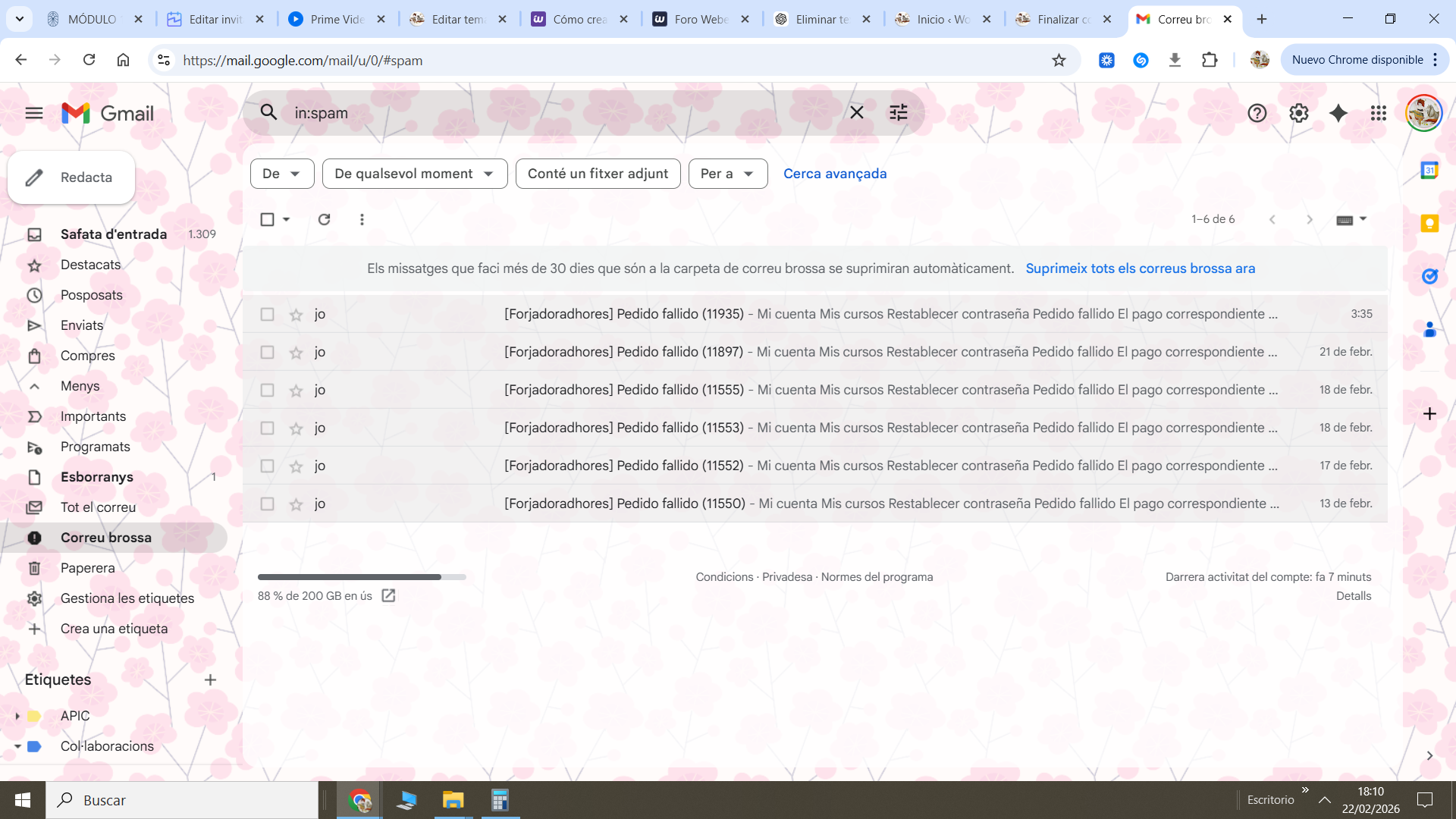The image size is (1456, 819).
Task: Open the storage management external link icon
Action: [388, 596]
